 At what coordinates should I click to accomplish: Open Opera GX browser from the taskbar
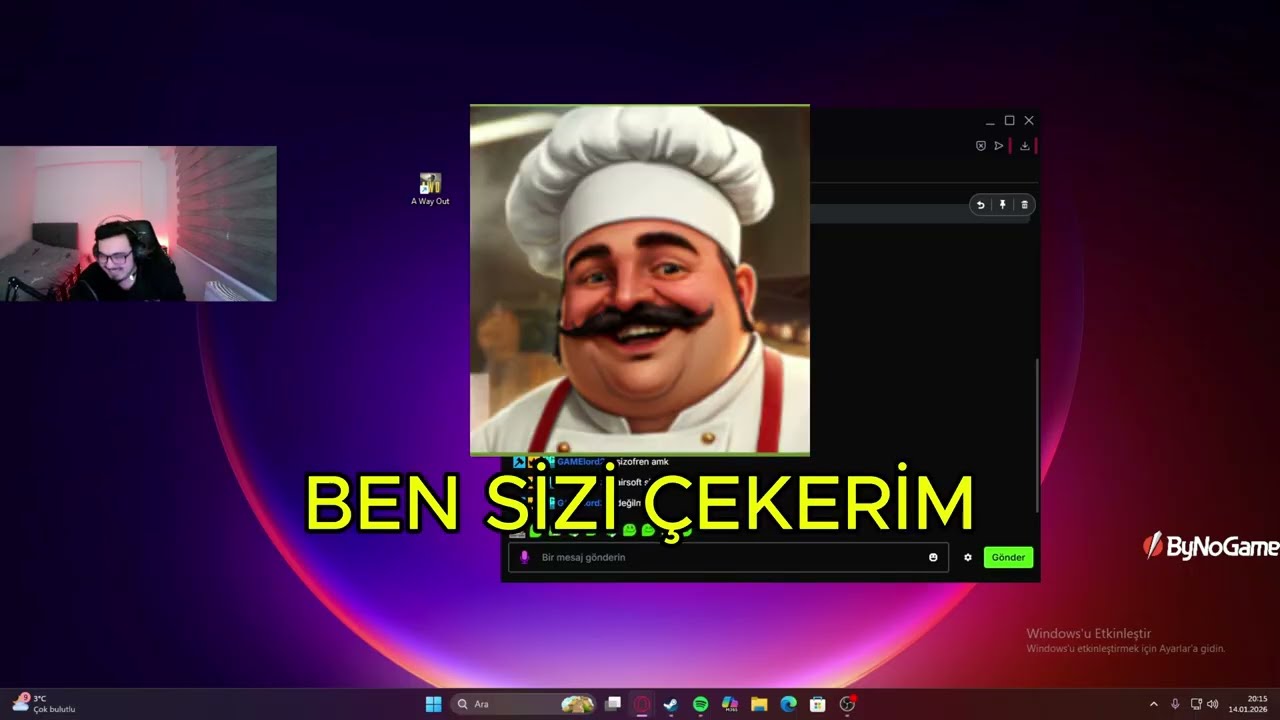(x=642, y=704)
